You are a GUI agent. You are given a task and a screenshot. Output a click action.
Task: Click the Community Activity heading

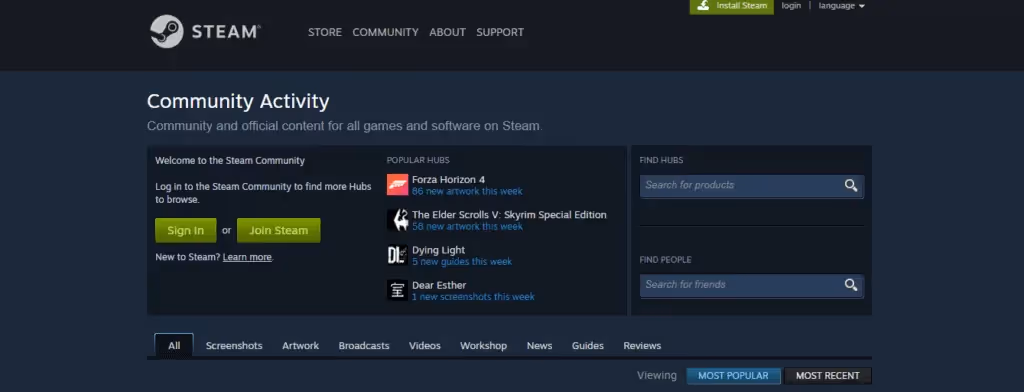(238, 101)
